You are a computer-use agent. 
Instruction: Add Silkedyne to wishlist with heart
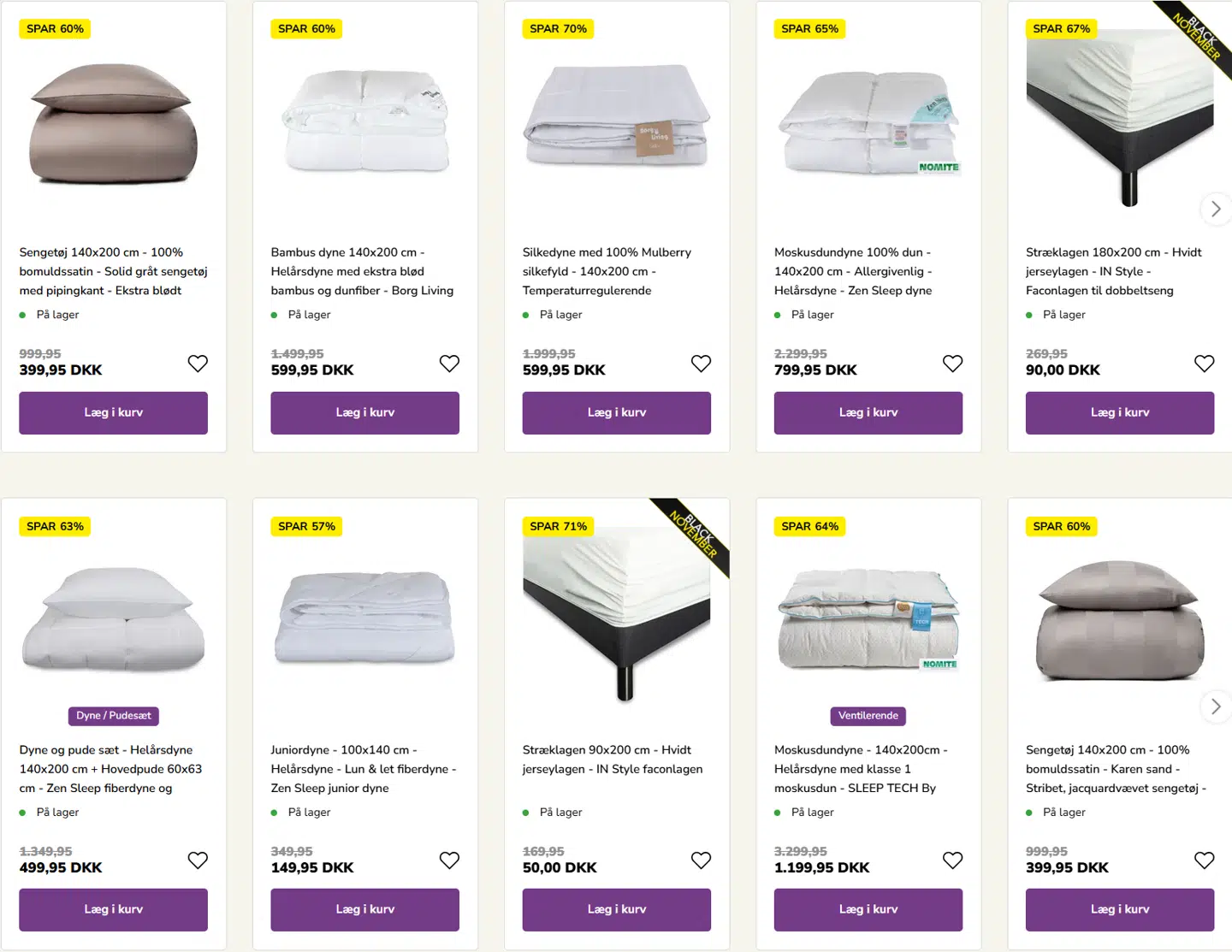click(x=701, y=364)
